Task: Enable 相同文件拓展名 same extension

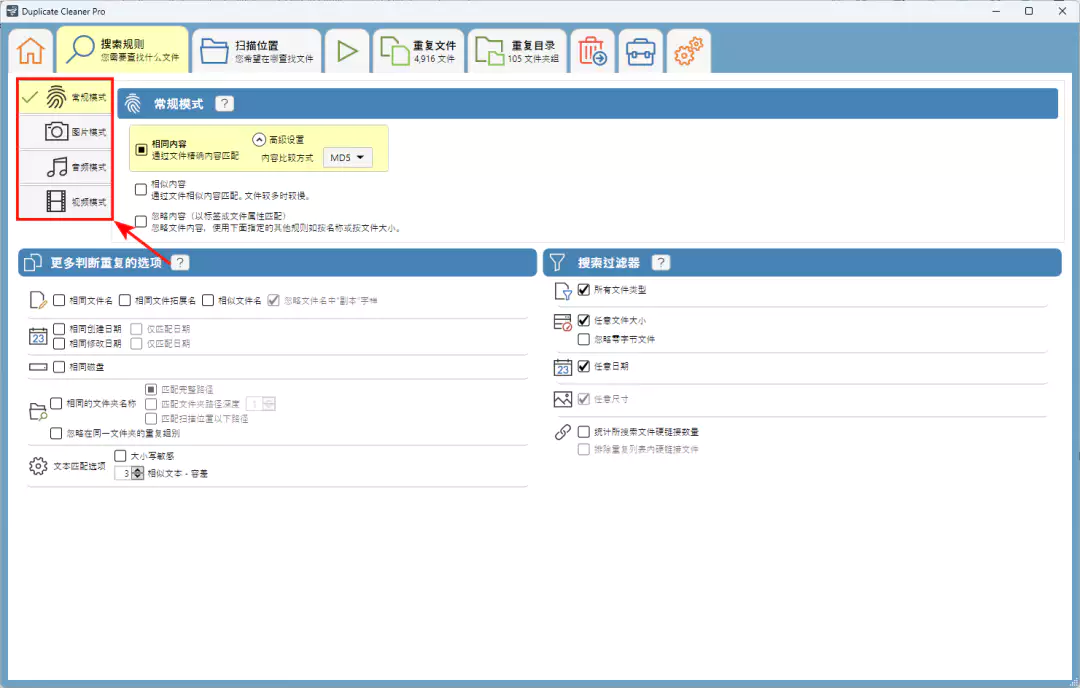Action: 125,300
